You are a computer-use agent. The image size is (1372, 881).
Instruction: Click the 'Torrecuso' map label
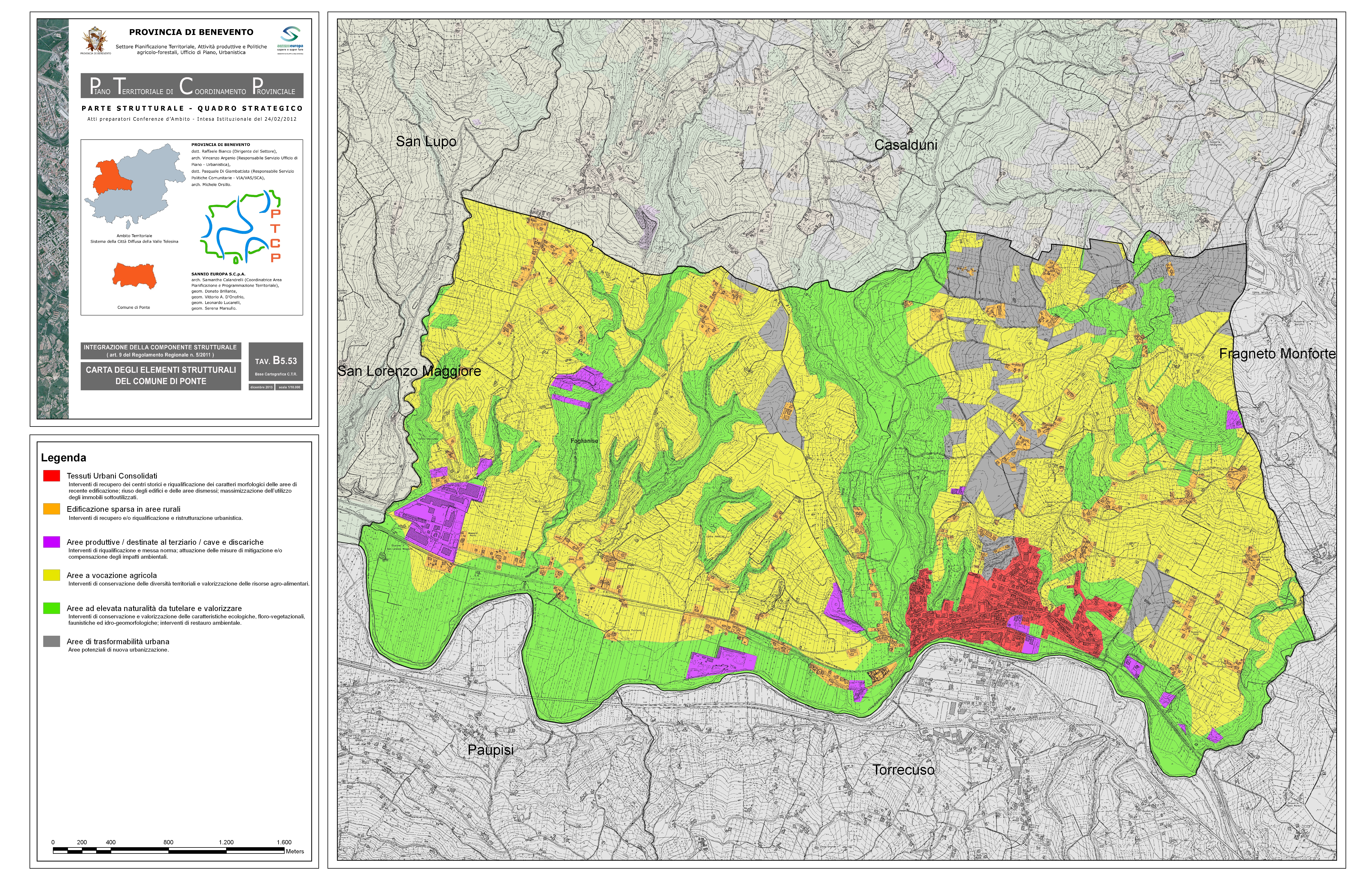904,770
